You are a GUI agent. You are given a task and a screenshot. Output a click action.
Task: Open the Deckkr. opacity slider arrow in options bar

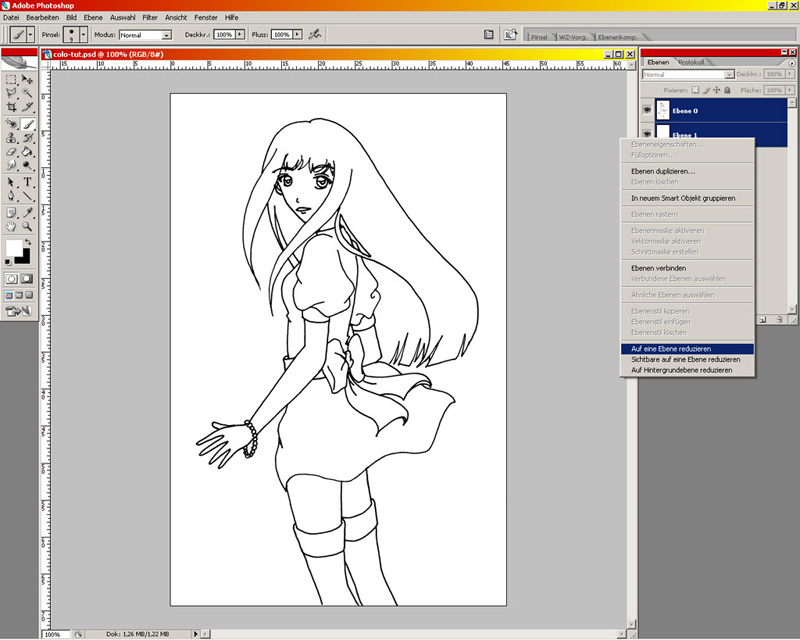click(x=240, y=35)
